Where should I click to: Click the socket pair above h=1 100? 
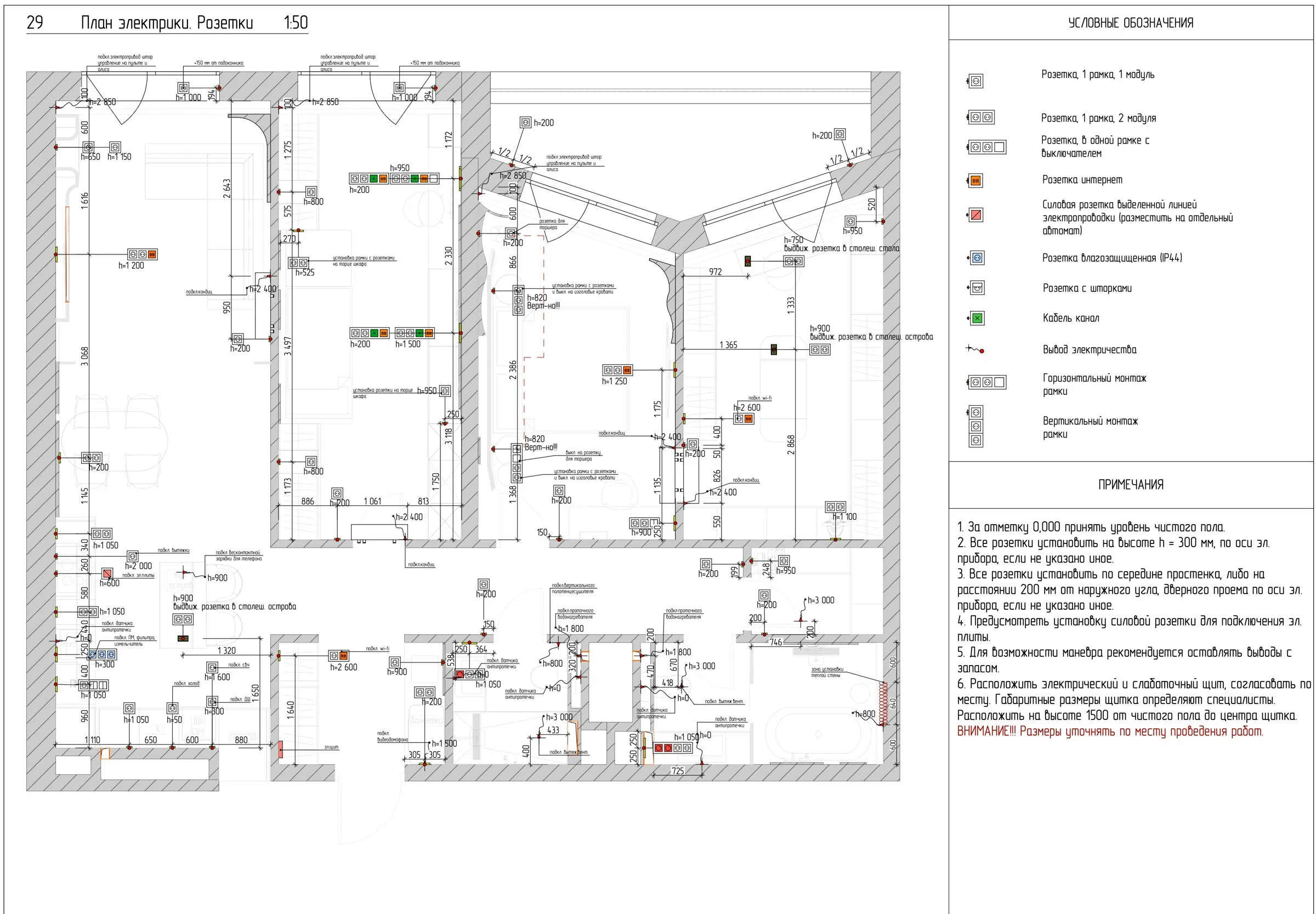coord(836,507)
